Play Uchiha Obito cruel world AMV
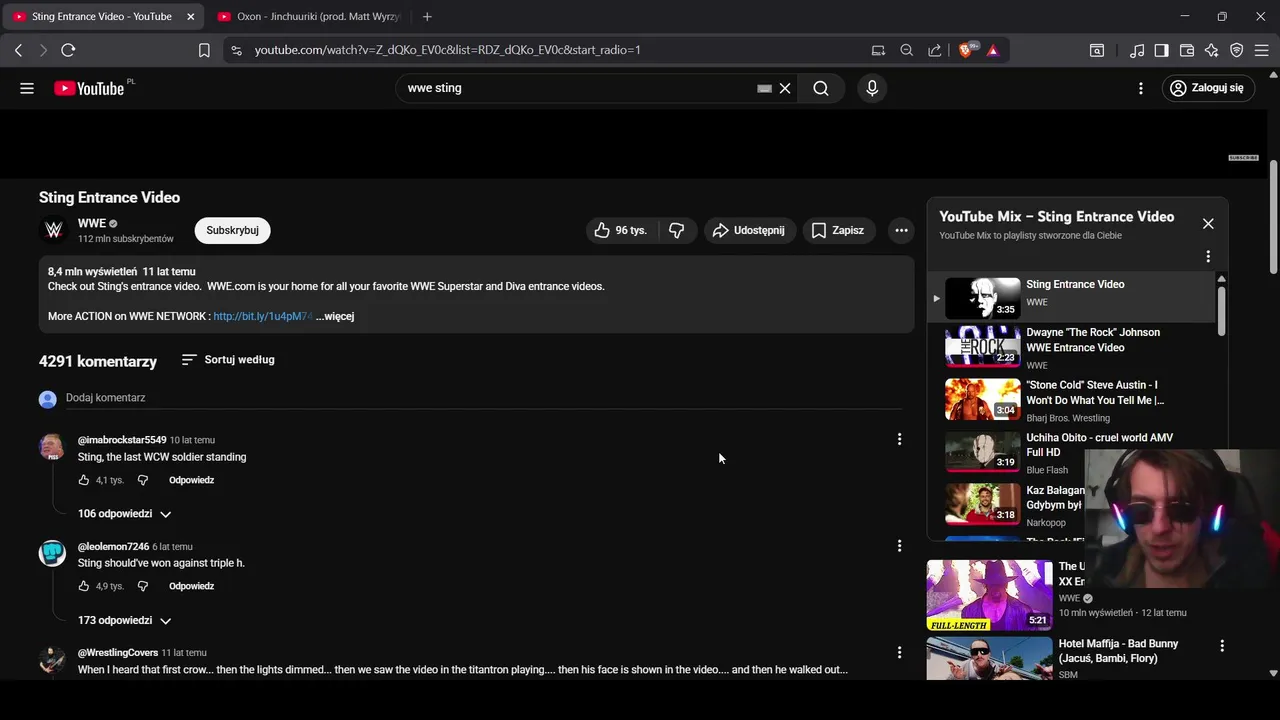This screenshot has height=720, width=1280. coord(1070,452)
